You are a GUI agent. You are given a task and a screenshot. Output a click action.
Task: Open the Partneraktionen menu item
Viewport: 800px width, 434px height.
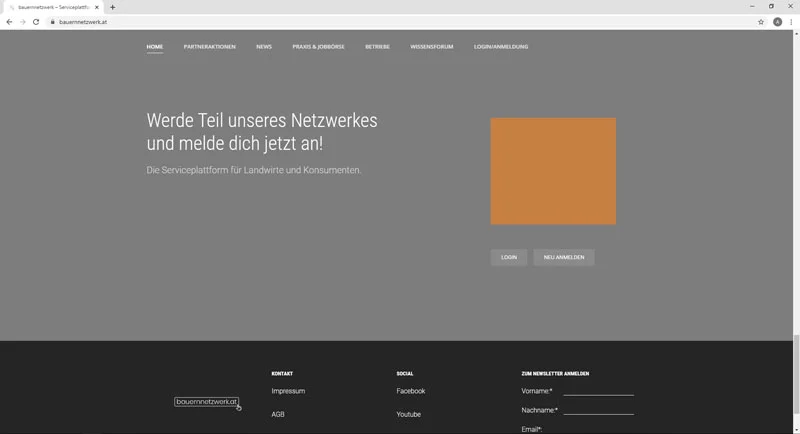[209, 47]
